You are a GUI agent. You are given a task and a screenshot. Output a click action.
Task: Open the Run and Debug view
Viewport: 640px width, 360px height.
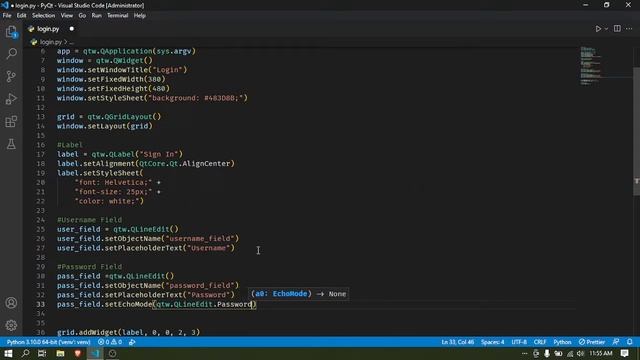[11, 99]
